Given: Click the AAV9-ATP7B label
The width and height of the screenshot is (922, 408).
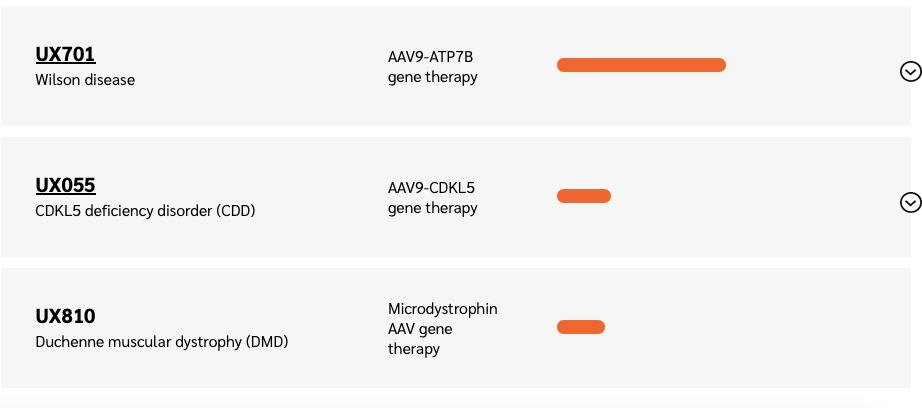Looking at the screenshot, I should (430, 57).
